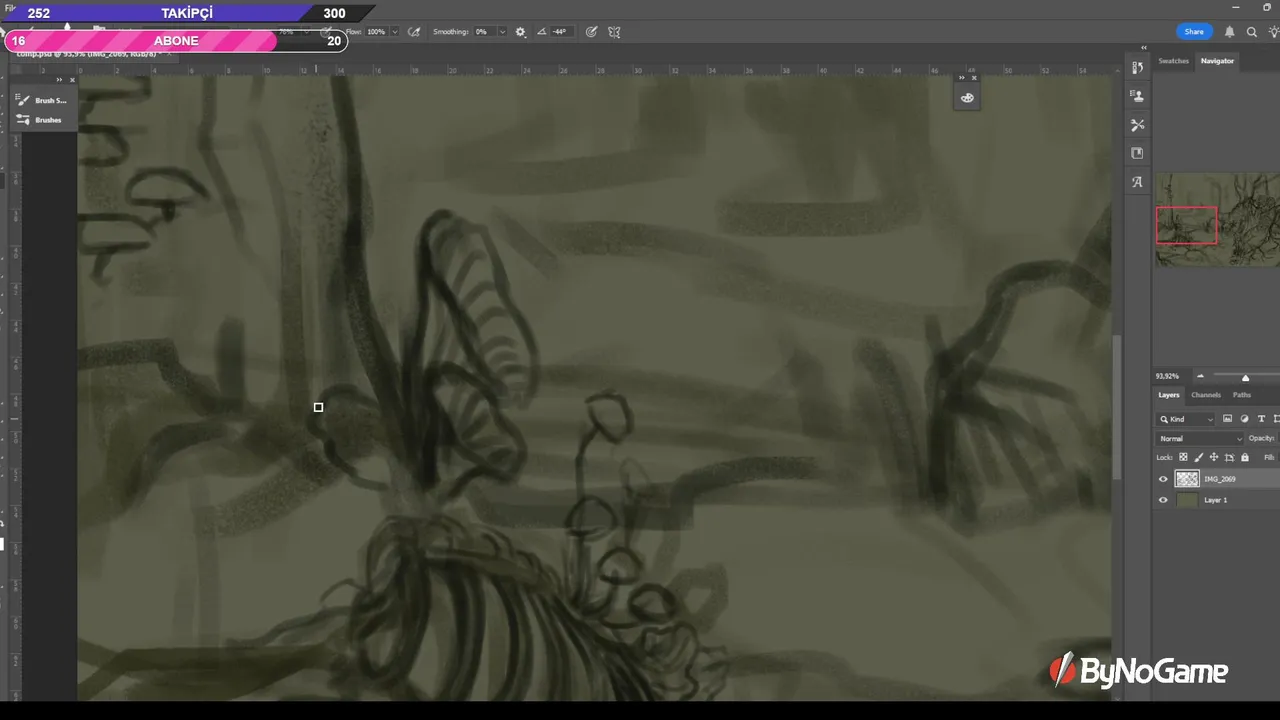Viewport: 1280px width, 720px height.
Task: Click the Navigator zoom slider handle
Action: (1245, 378)
